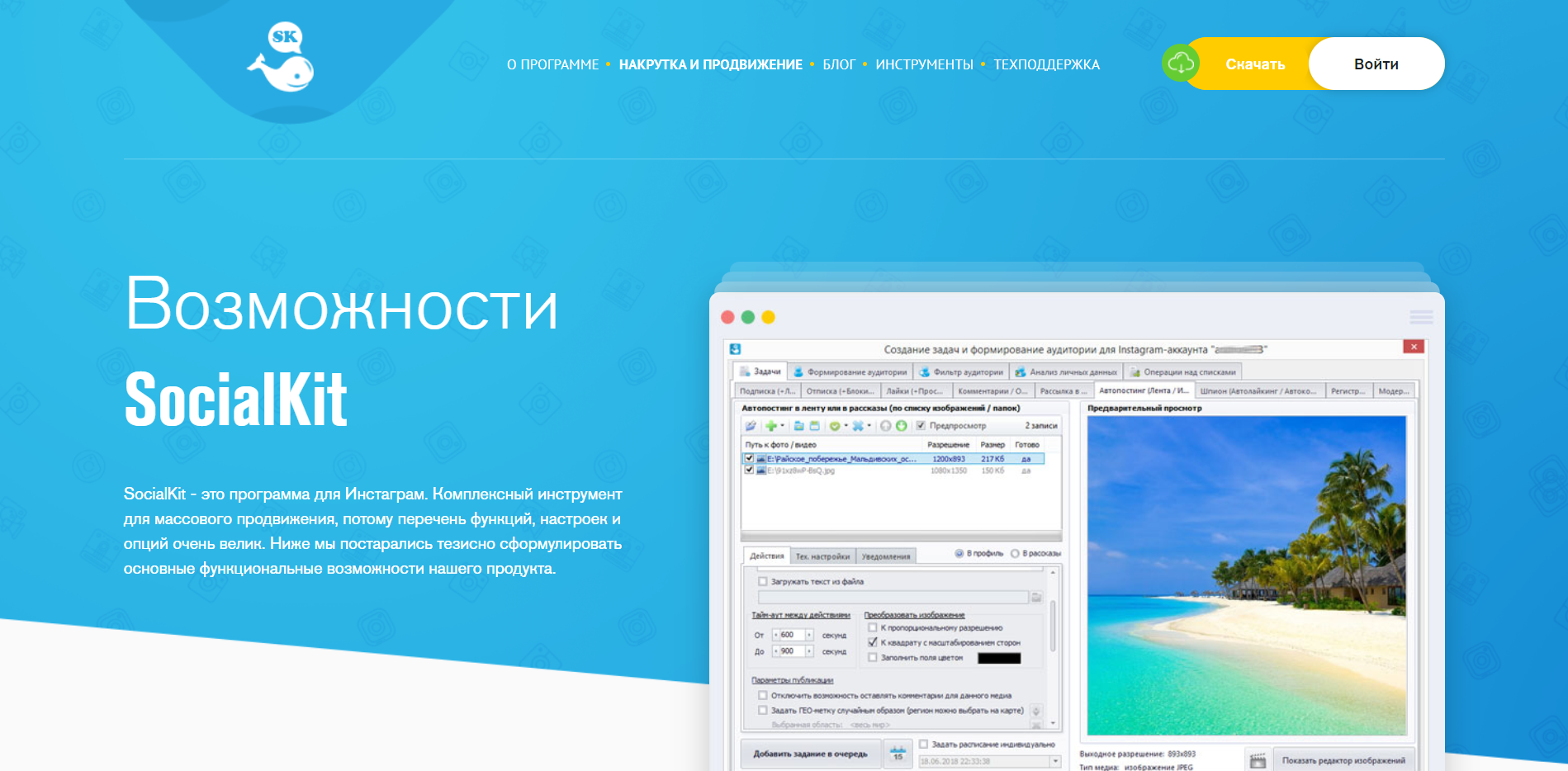
Task: Open the ИНСТРУМЕНТЫ menu link
Action: (924, 64)
